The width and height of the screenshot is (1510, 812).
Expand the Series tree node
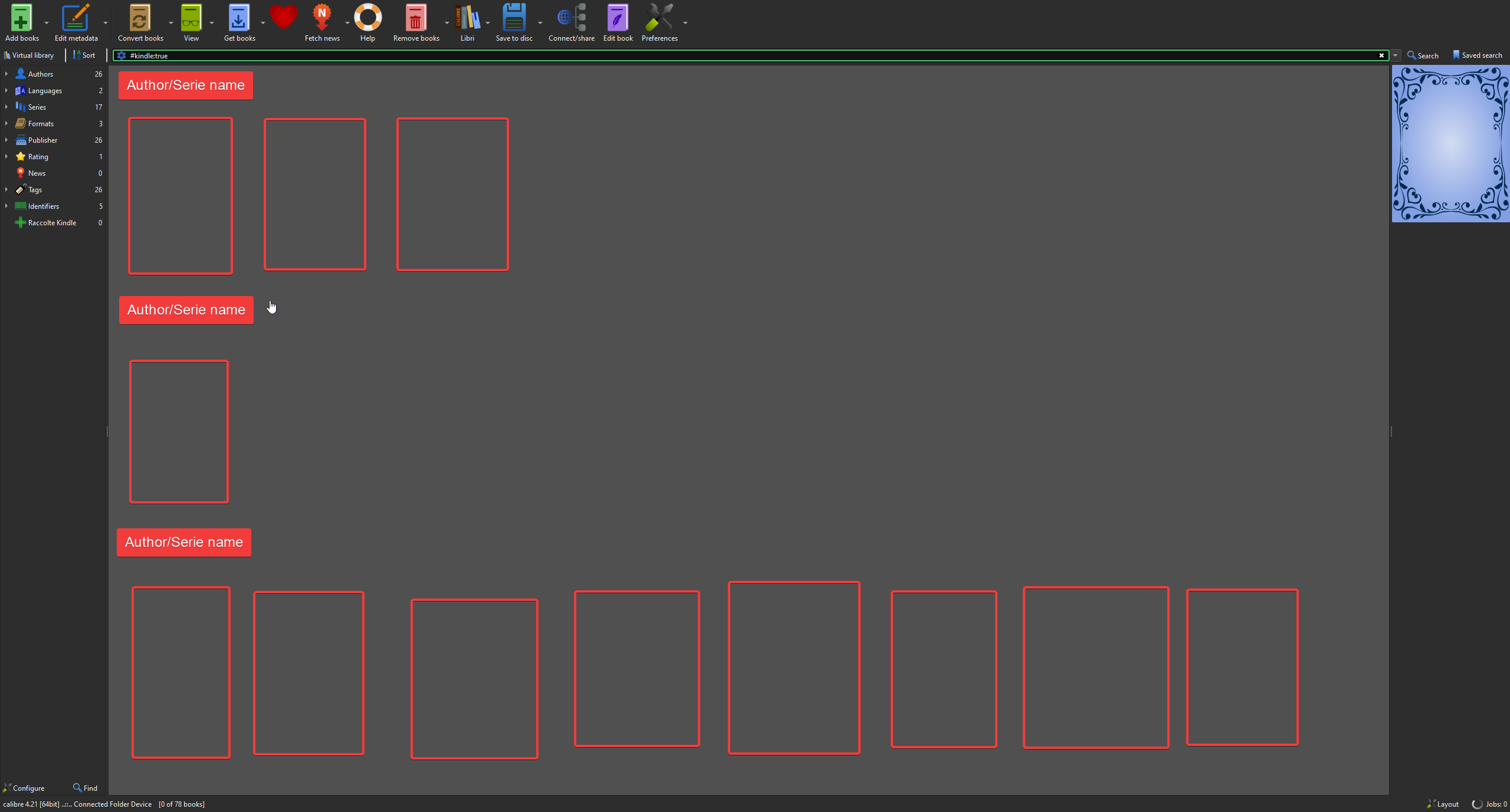click(x=6, y=107)
